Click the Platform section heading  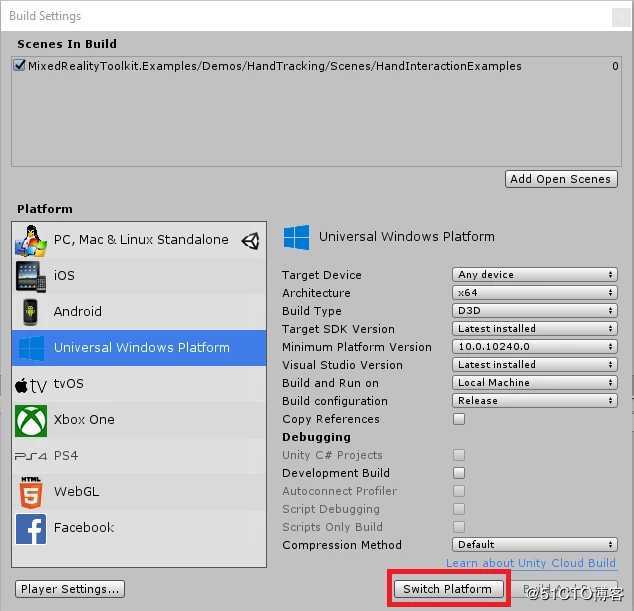pos(44,209)
